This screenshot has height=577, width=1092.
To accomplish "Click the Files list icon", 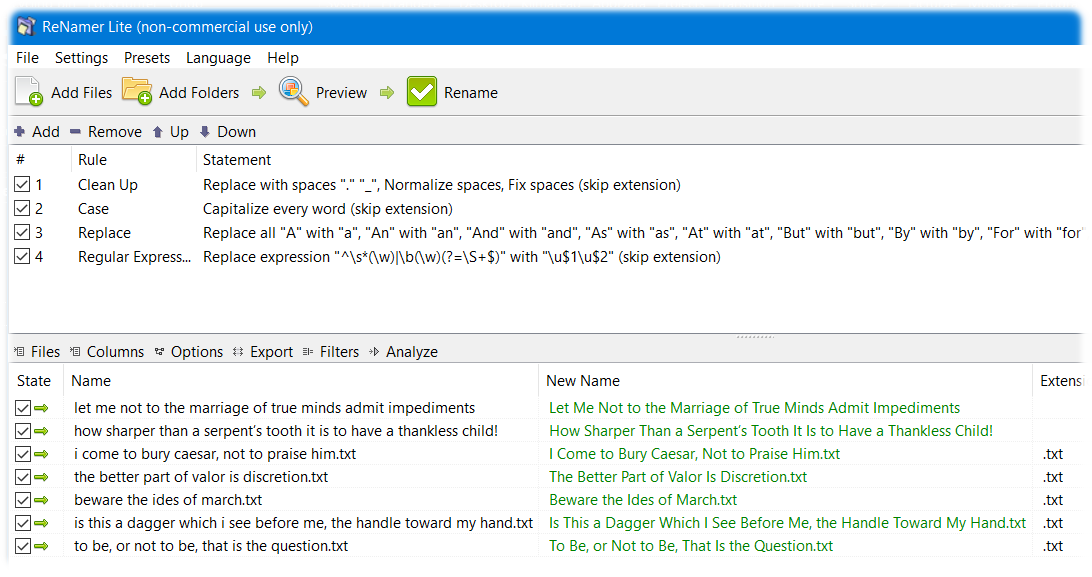I will pyautogui.click(x=20, y=351).
